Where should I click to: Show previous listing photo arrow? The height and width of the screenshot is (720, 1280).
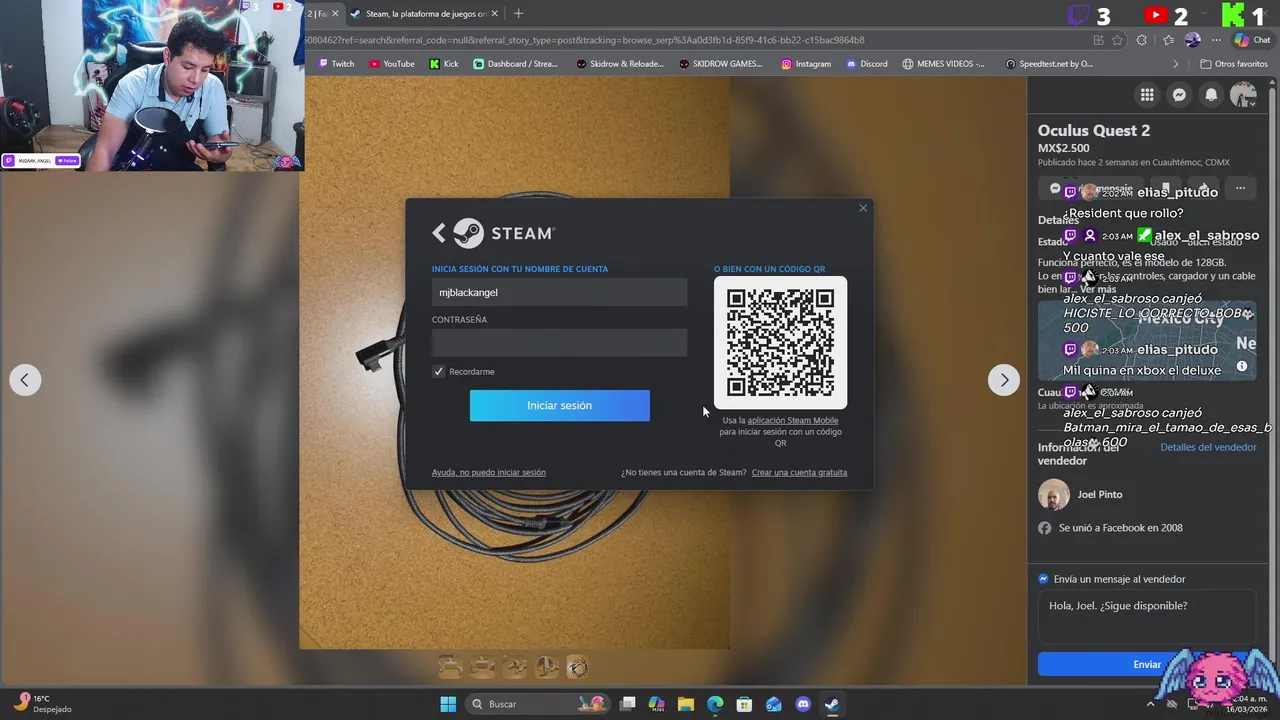click(x=25, y=380)
